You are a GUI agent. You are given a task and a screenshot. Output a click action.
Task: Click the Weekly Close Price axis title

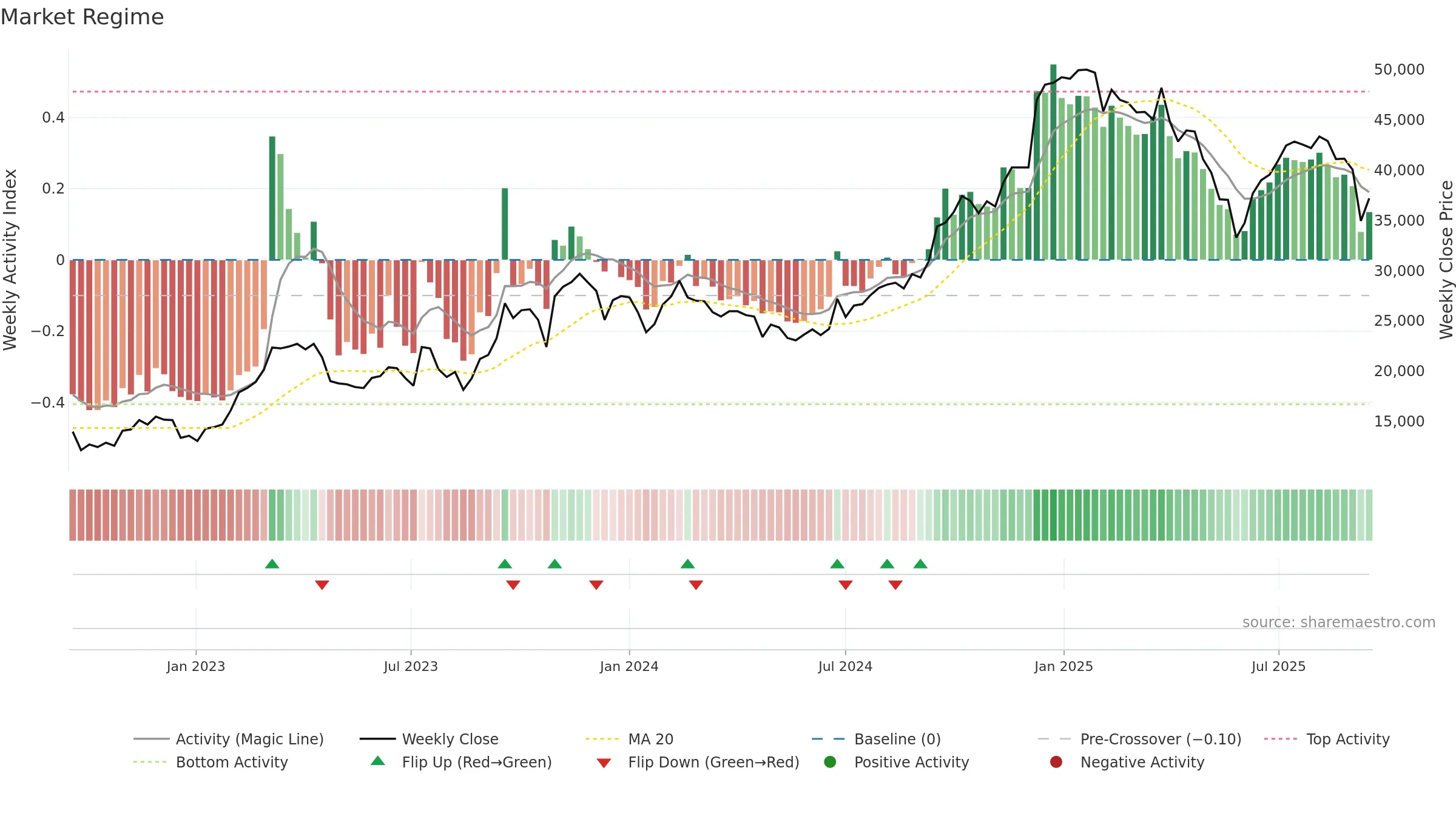(x=1446, y=260)
